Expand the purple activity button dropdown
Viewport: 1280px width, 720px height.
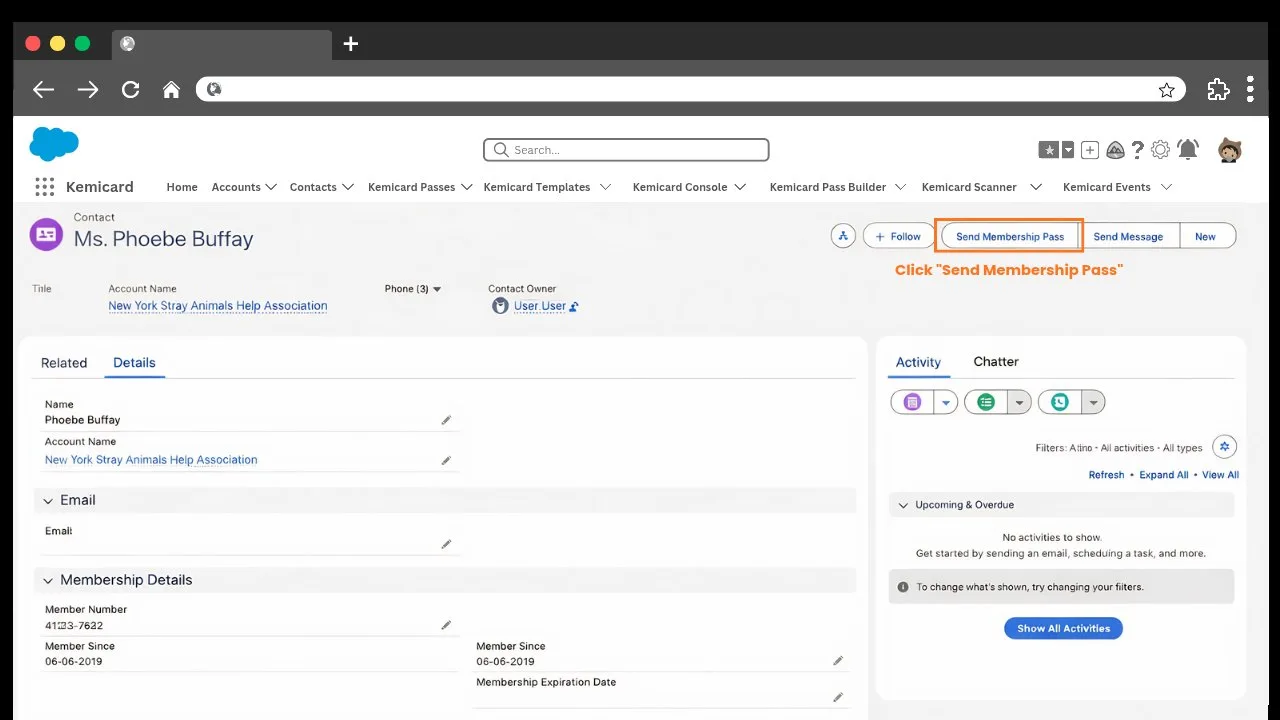[x=946, y=402]
